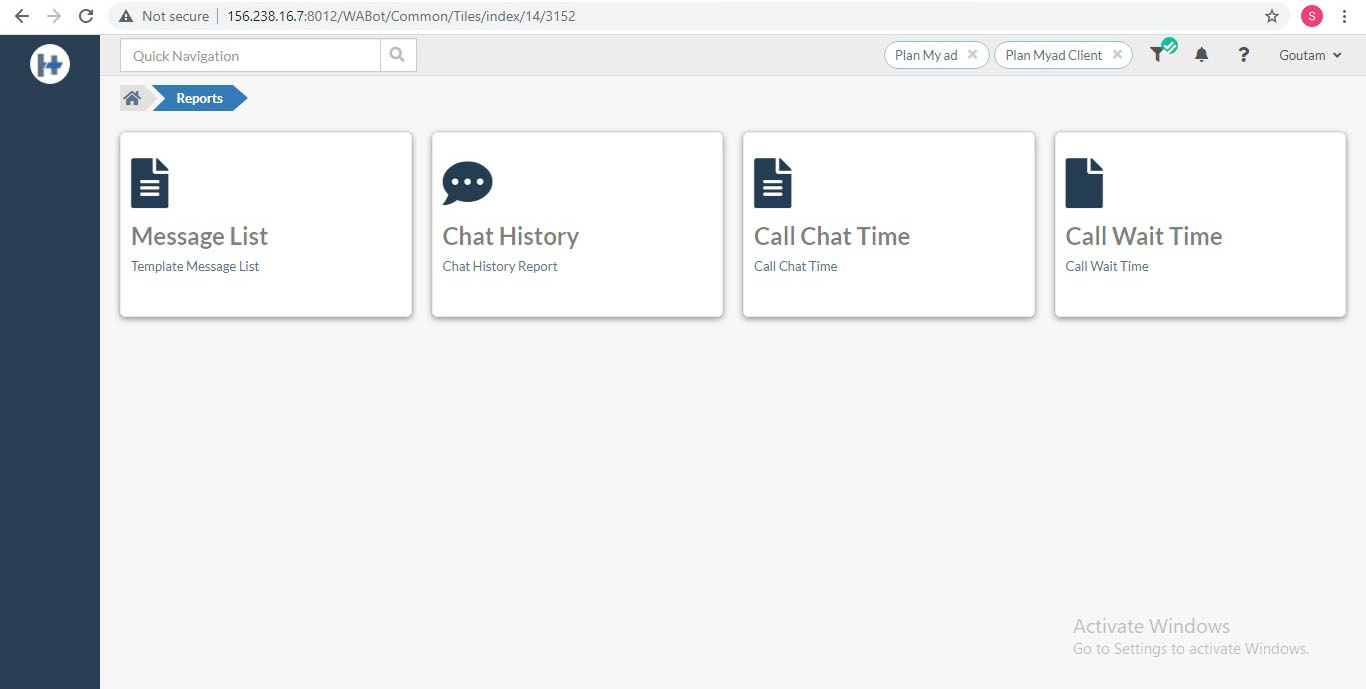Reload the page in browser
Viewport: 1366px width, 689px height.
(86, 16)
